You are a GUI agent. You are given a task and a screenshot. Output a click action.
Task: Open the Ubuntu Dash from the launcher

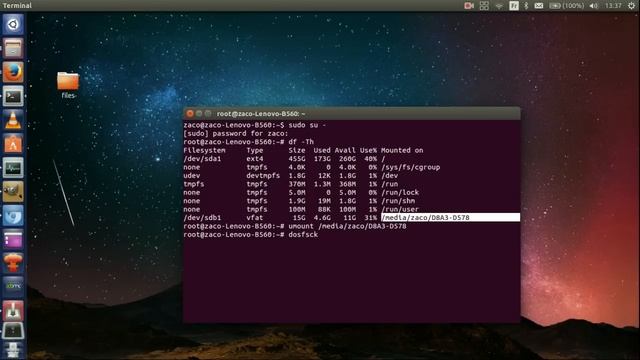tap(13, 24)
